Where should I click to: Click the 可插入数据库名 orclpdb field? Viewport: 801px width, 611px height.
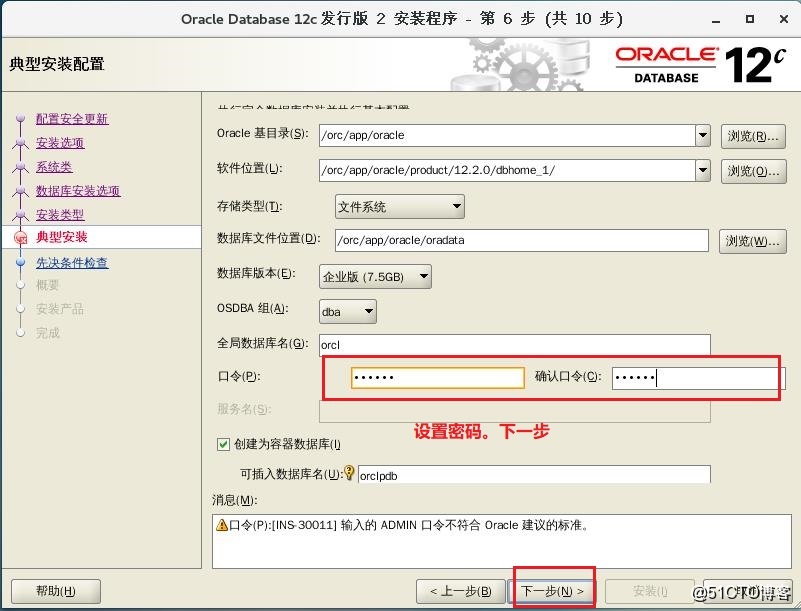[534, 475]
